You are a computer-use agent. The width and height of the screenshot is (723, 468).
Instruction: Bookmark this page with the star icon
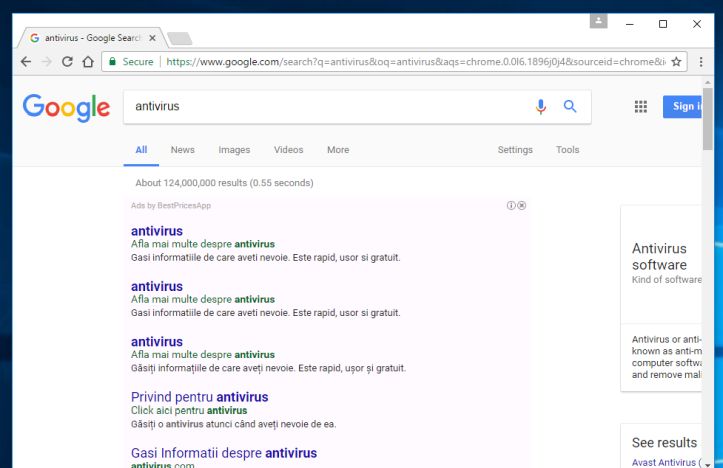click(x=676, y=61)
